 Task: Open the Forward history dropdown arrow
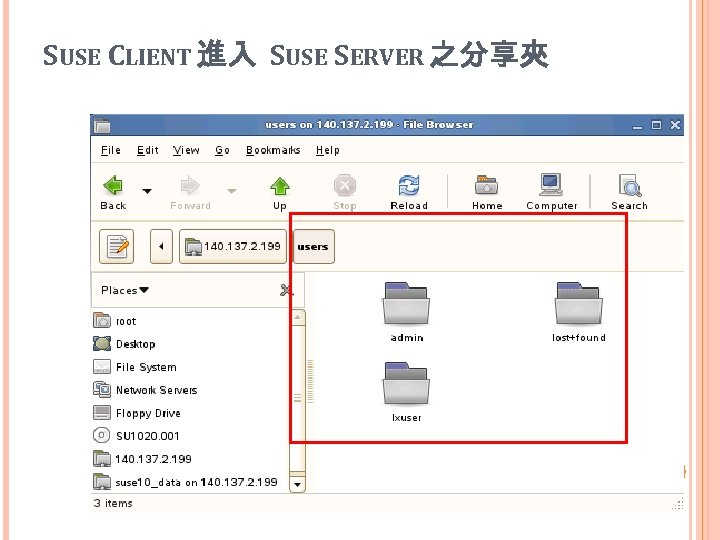tap(232, 191)
